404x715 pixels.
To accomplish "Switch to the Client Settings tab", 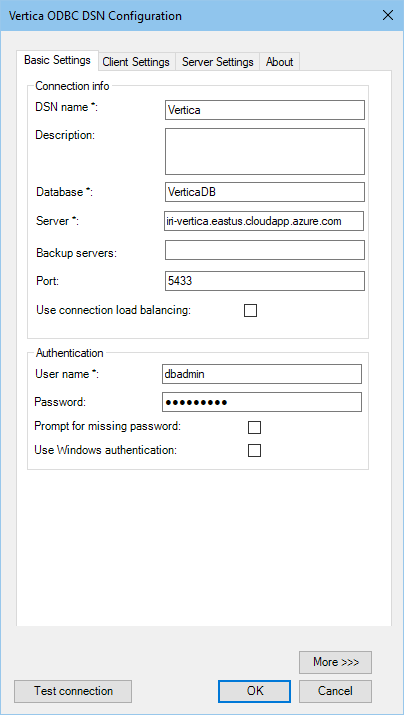I will pyautogui.click(x=136, y=62).
